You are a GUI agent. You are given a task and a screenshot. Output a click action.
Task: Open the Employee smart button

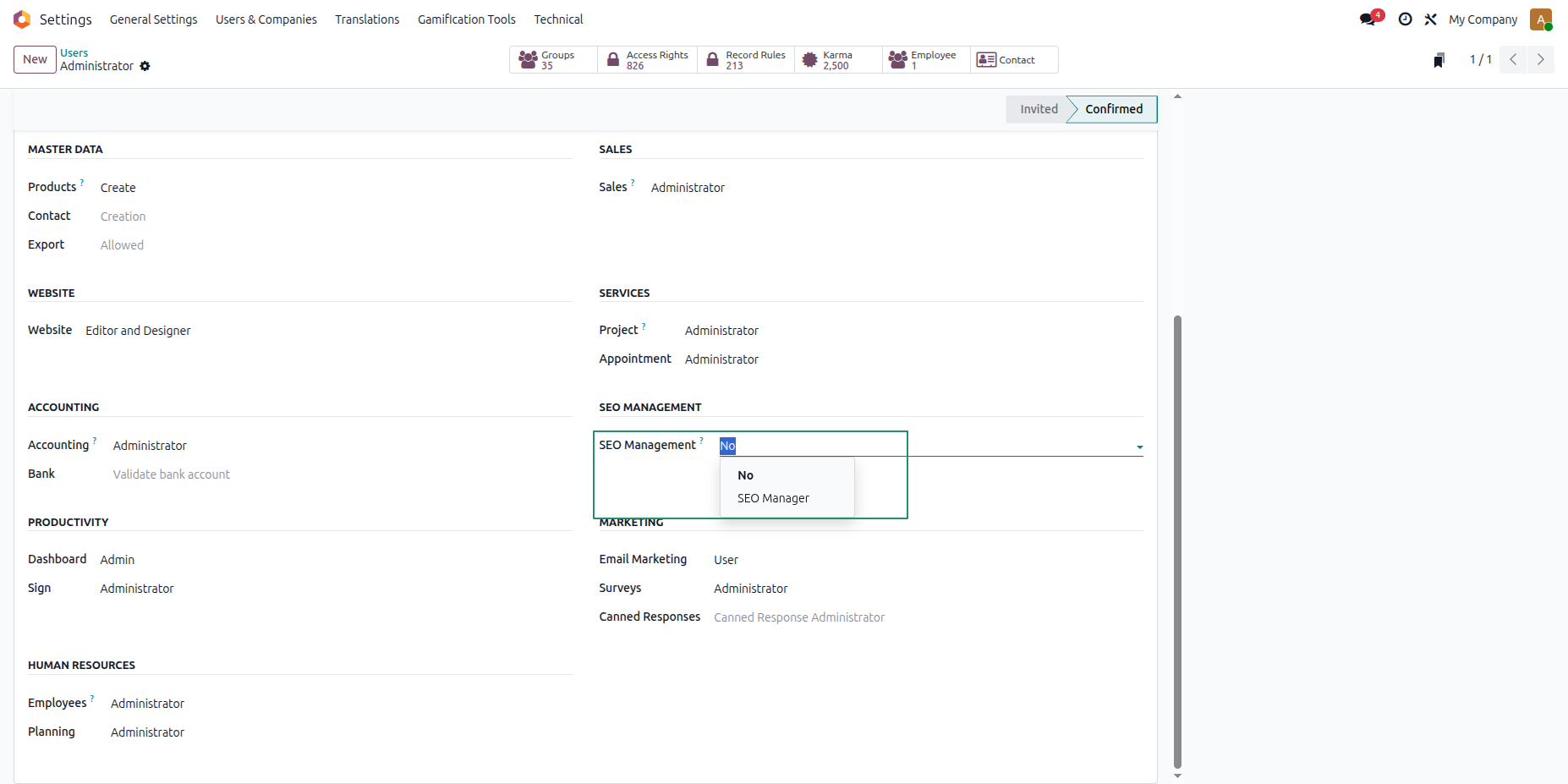(926, 60)
